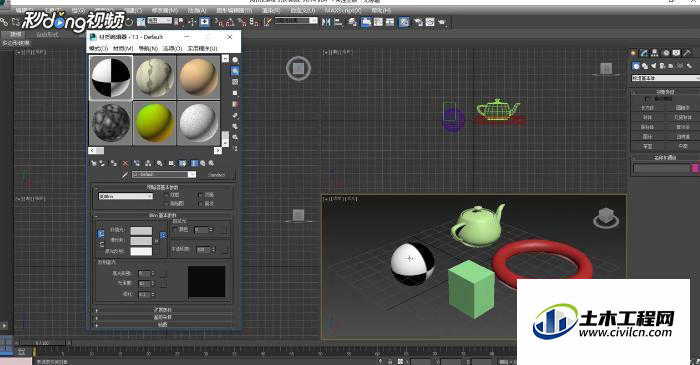The width and height of the screenshot is (700, 365).
Task: Open the Hierarchy tab in command panel
Action: pyautogui.click(x=654, y=53)
